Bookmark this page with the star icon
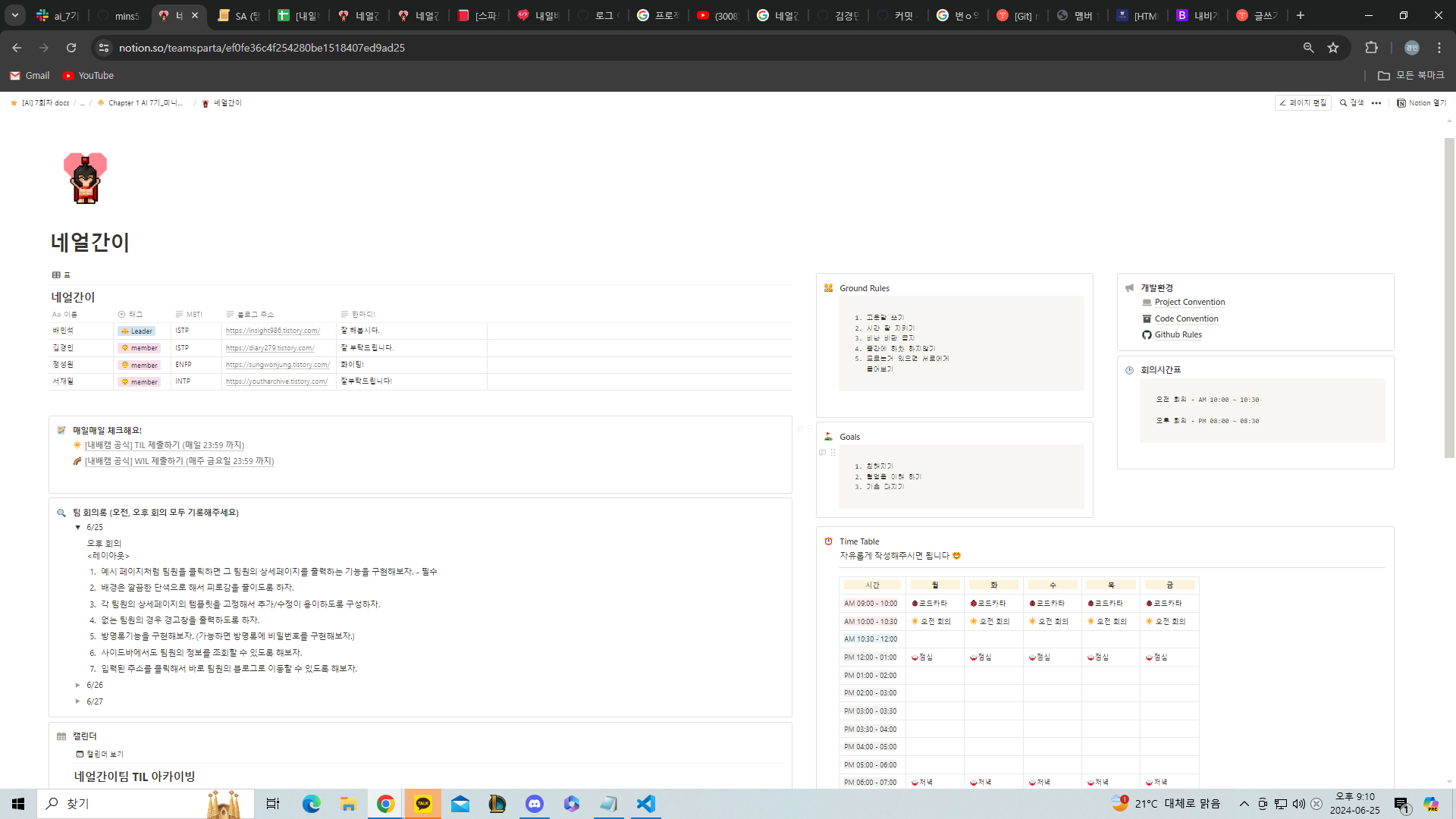1456x819 pixels. 1333,48
